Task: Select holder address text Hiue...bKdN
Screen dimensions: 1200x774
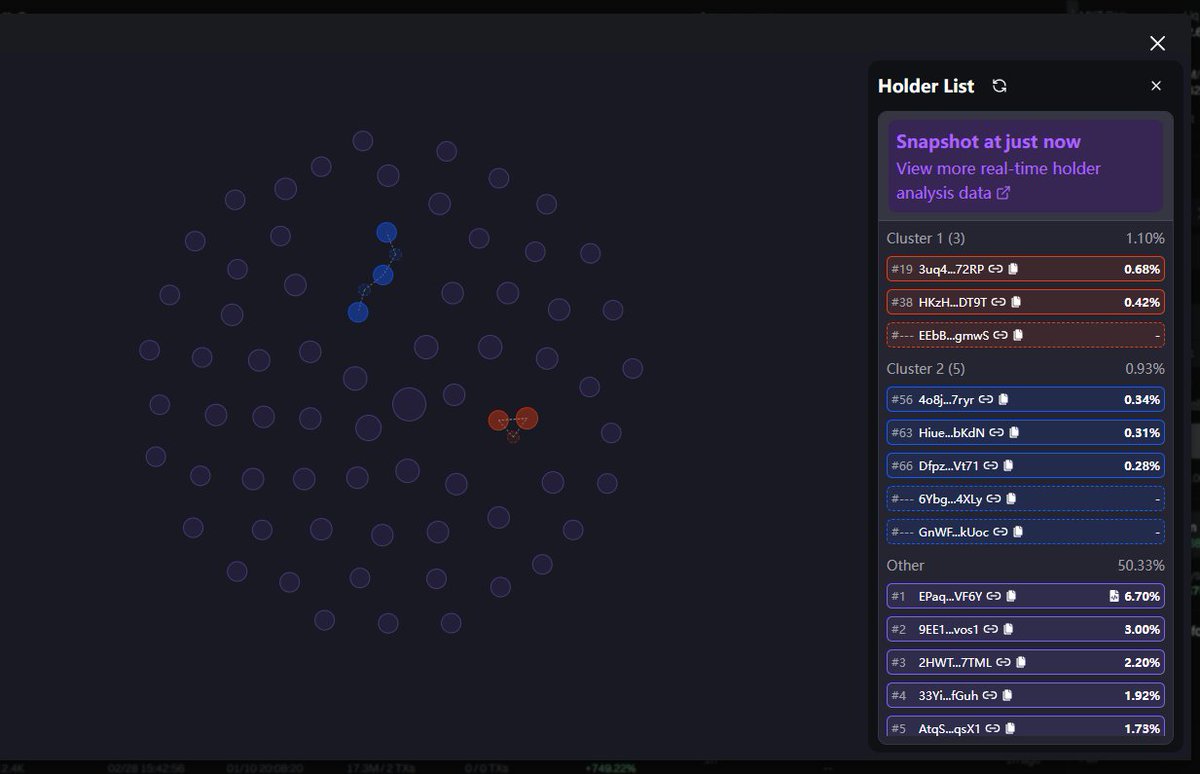Action: 952,433
